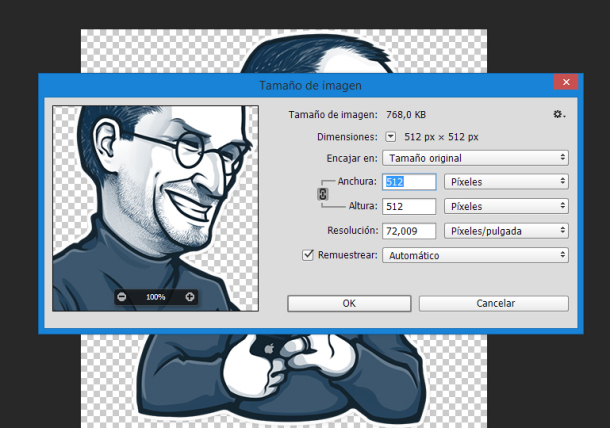This screenshot has height=428, width=610.
Task: Click the Resolución input field
Action: pyautogui.click(x=409, y=231)
